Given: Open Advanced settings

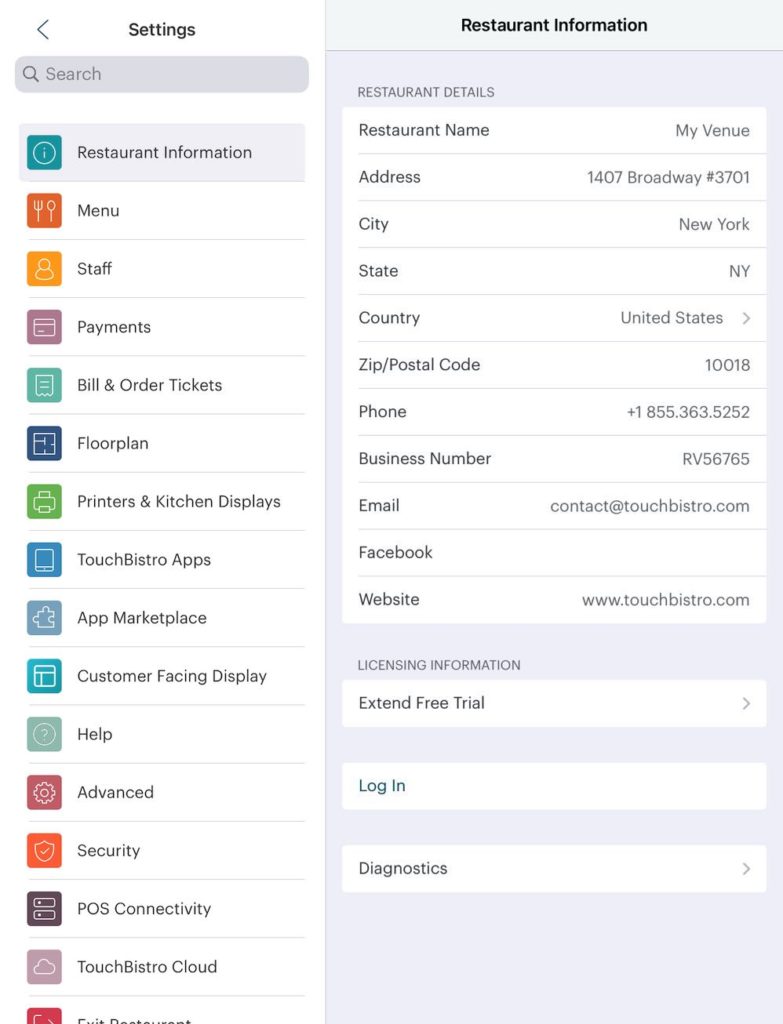Looking at the screenshot, I should pyautogui.click(x=162, y=792).
